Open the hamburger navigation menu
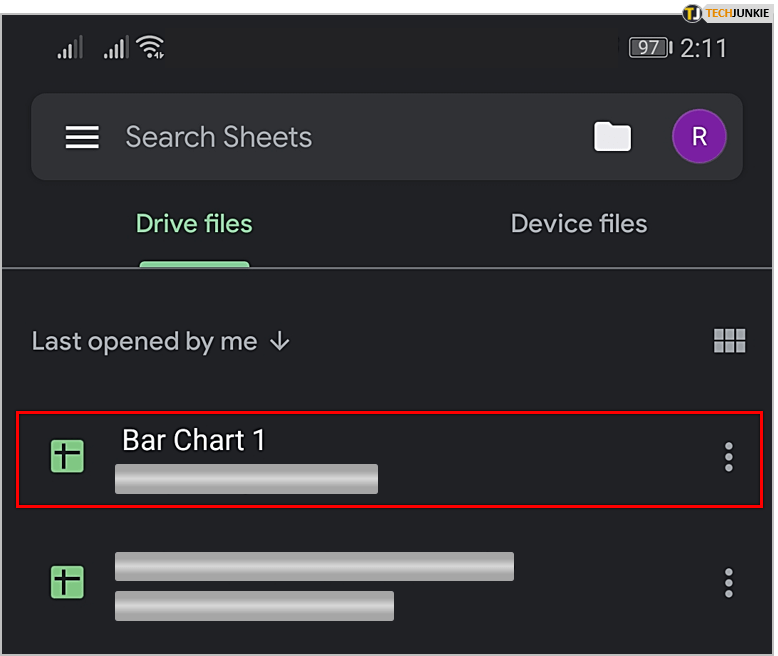The height and width of the screenshot is (656, 778). pos(82,137)
